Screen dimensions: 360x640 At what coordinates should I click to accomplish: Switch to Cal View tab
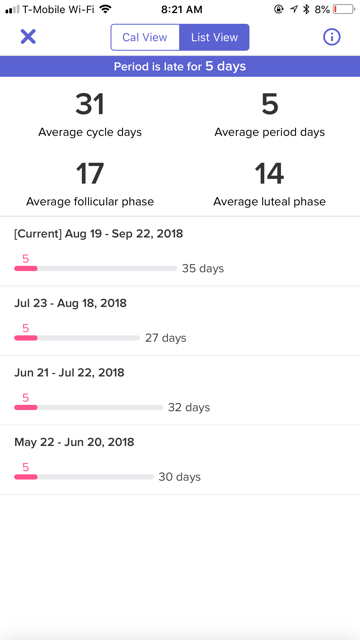point(145,37)
